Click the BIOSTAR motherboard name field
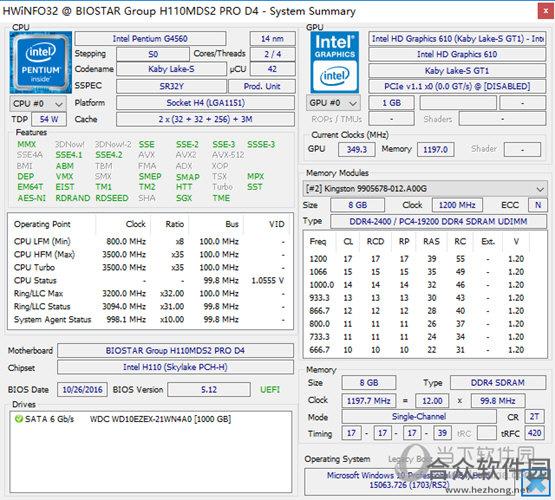555x500 pixels. pos(175,351)
